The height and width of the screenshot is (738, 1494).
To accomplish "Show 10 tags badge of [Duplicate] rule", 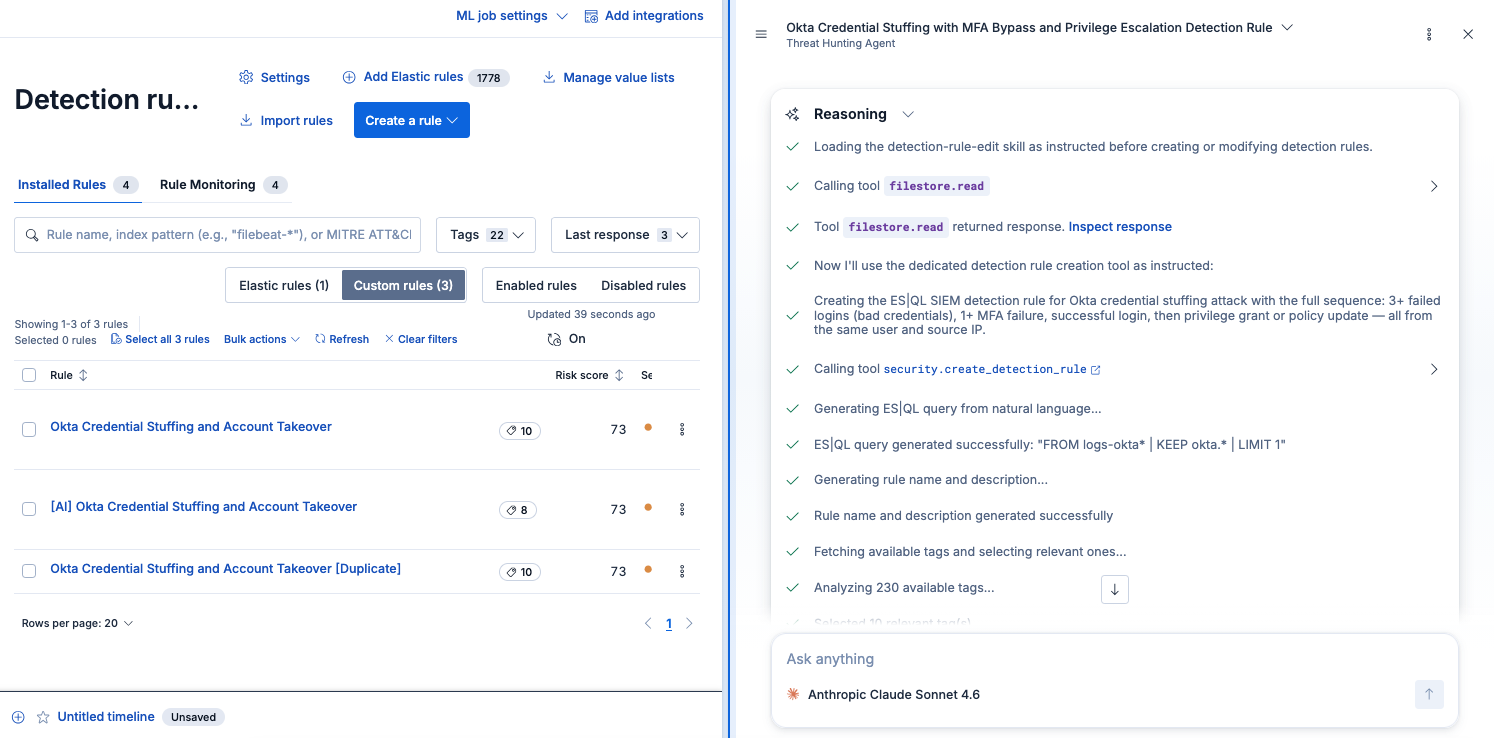I will [x=520, y=572].
